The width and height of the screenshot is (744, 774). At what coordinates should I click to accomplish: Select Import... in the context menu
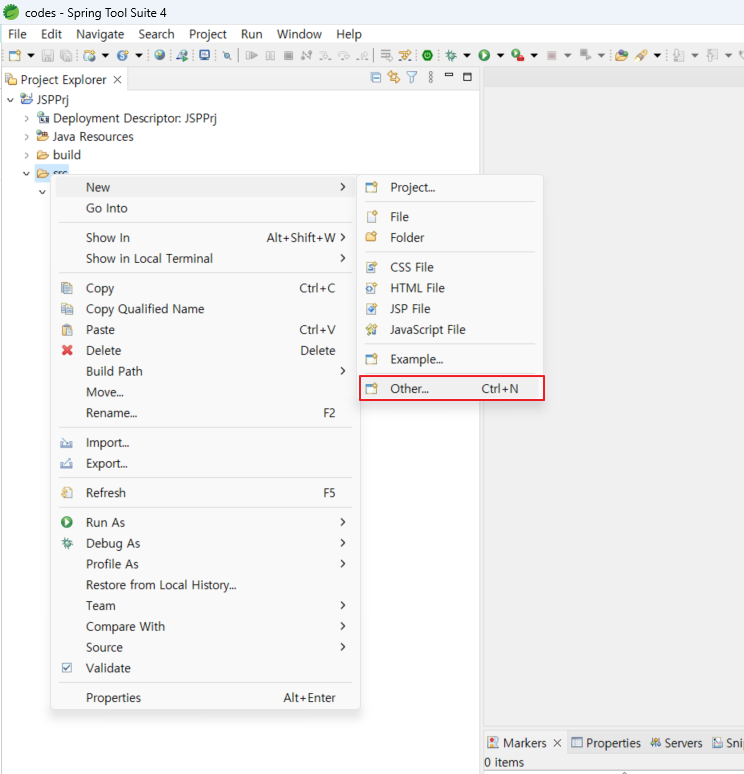(205, 442)
